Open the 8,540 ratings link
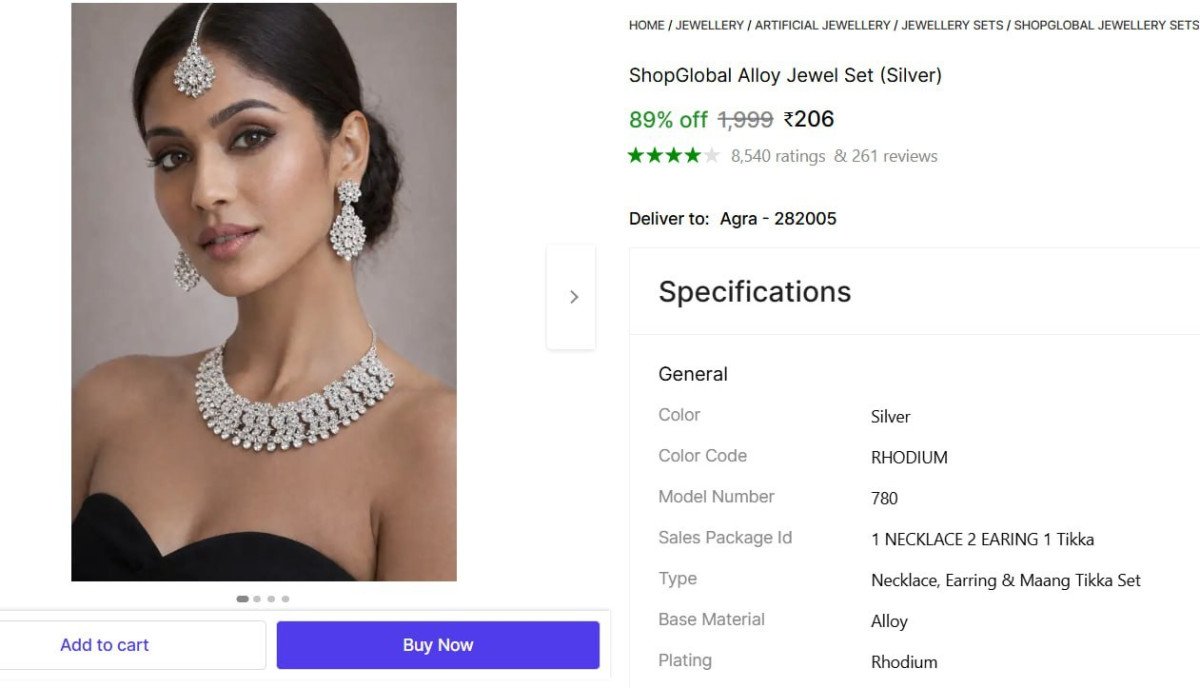 [778, 156]
